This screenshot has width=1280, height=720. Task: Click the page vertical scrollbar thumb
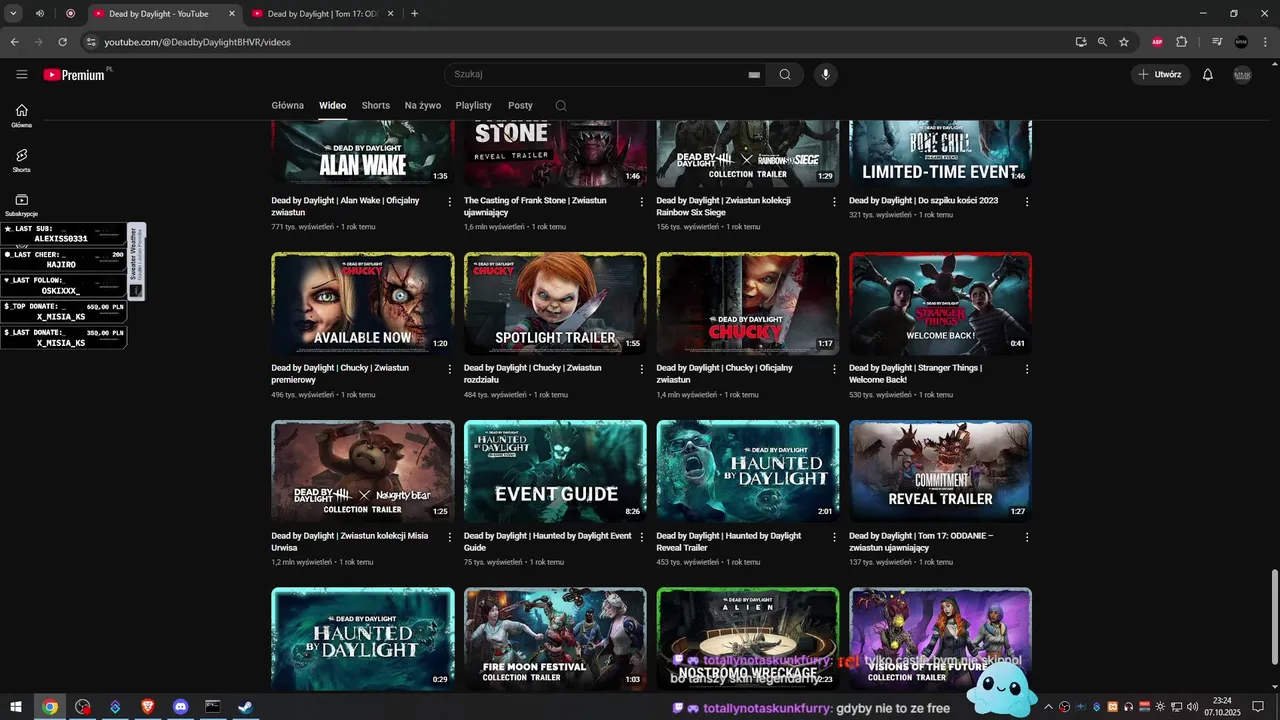coord(1274,616)
